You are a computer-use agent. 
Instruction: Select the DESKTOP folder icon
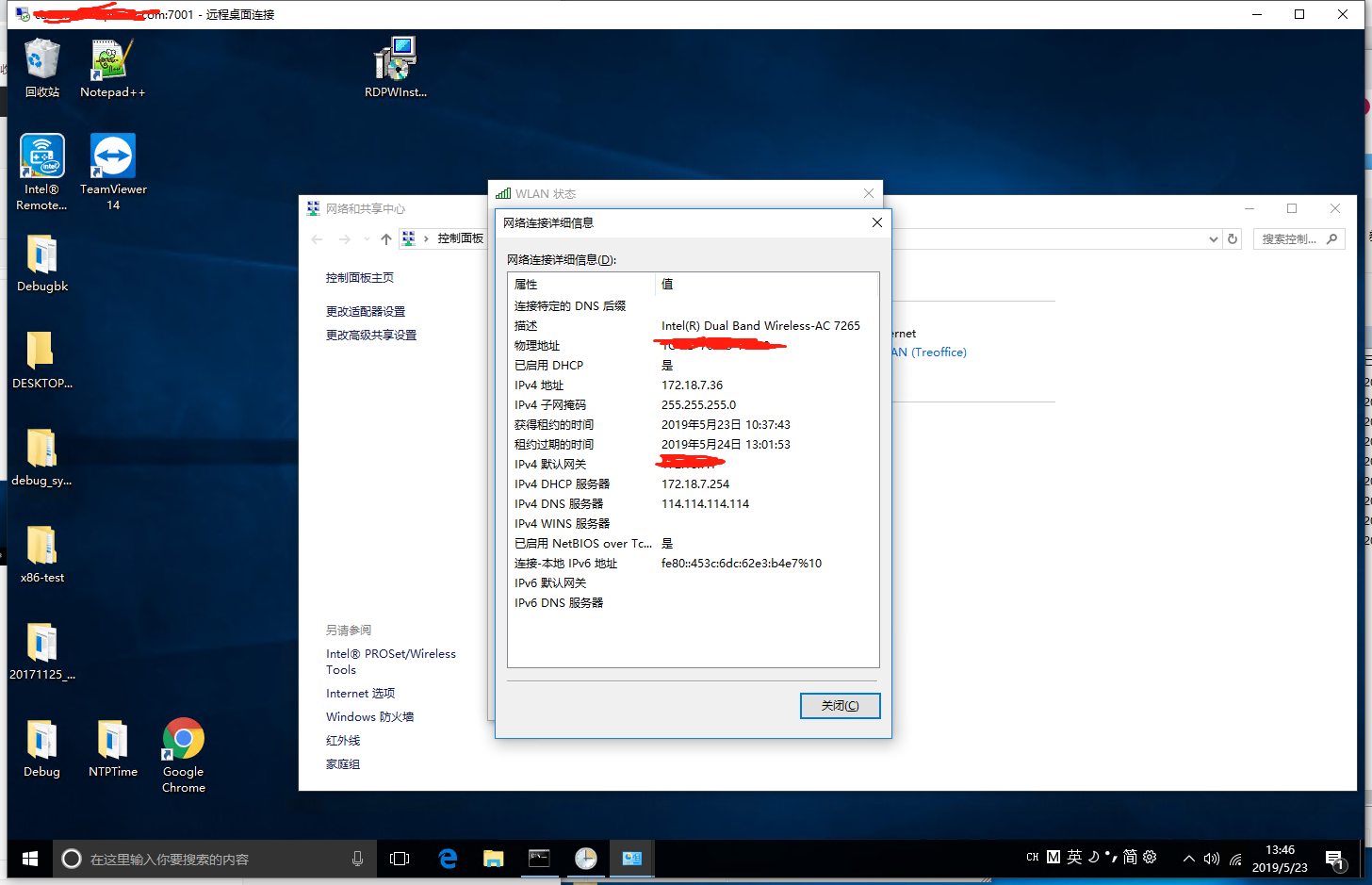tap(42, 360)
